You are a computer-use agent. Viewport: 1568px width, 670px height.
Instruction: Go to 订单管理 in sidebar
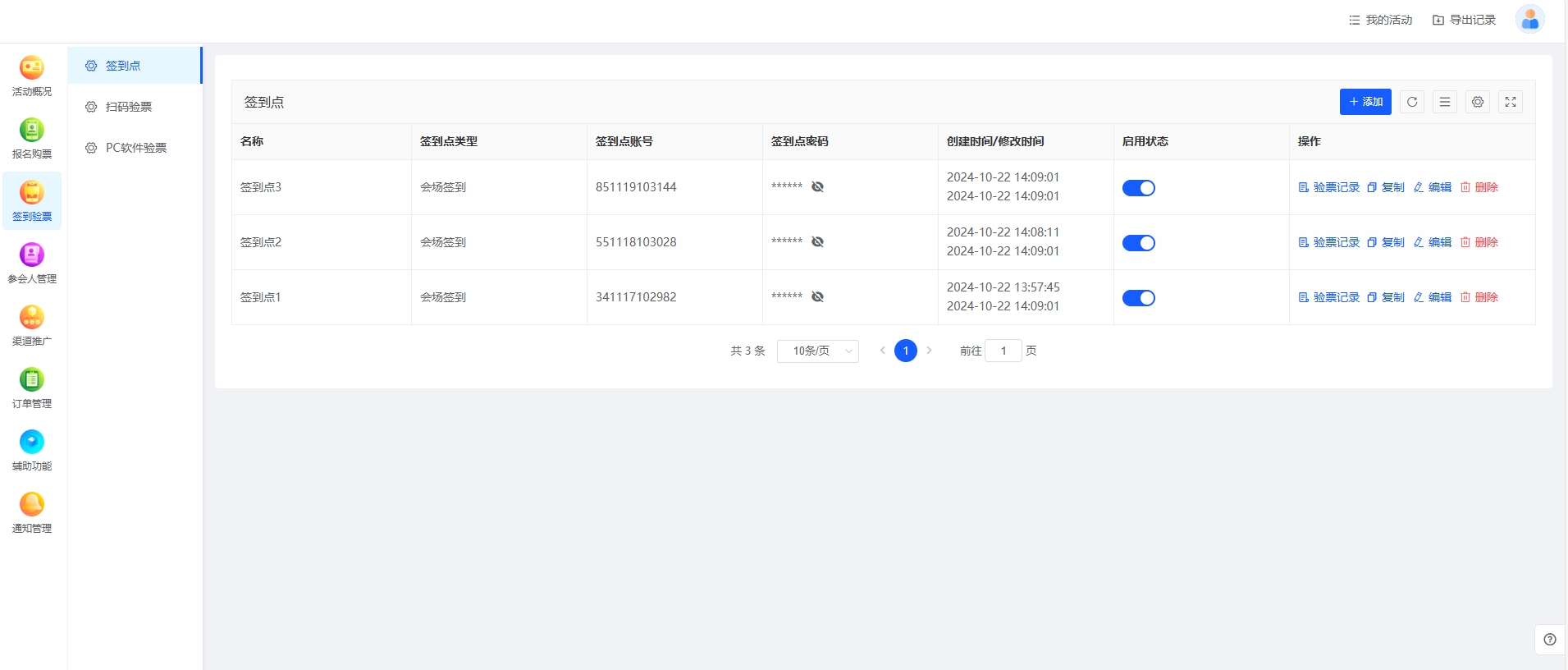click(x=32, y=388)
